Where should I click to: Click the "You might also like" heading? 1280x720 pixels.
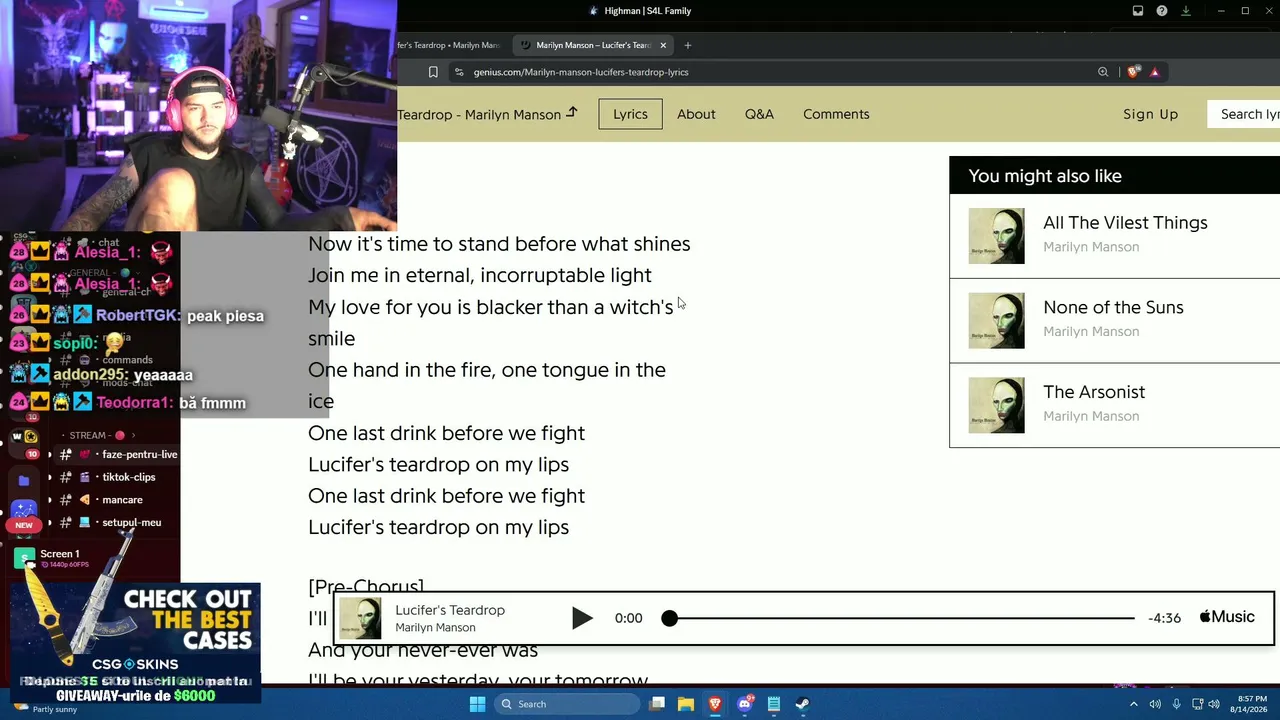tap(1045, 176)
